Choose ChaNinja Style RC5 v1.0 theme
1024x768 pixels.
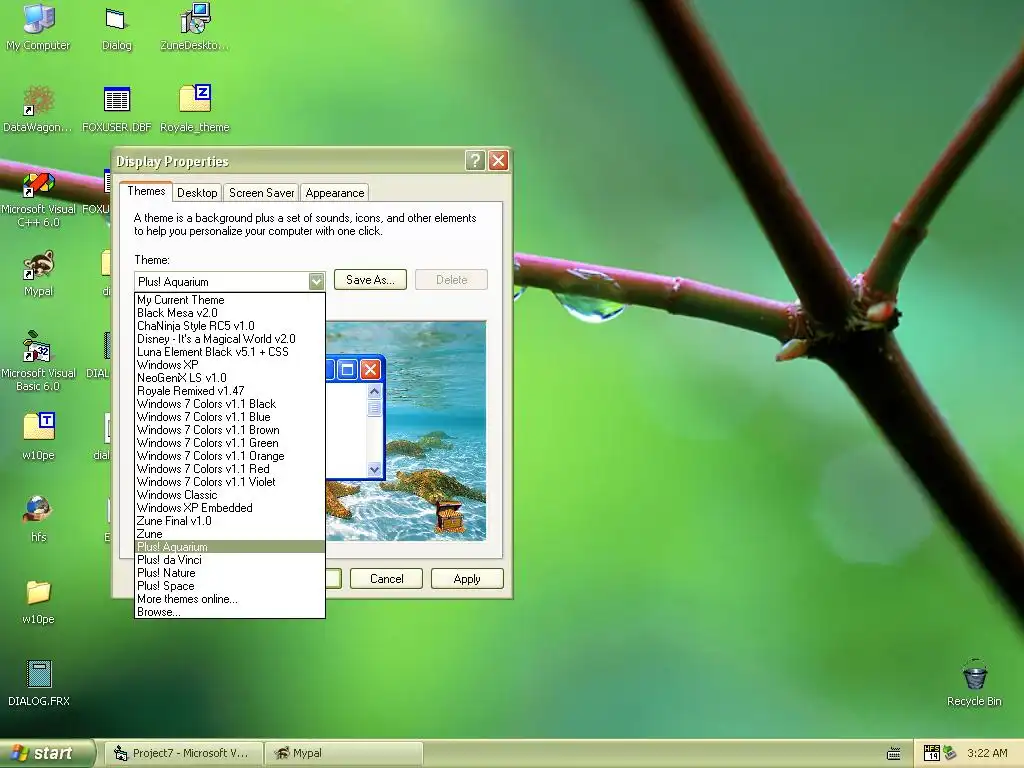[230, 326]
